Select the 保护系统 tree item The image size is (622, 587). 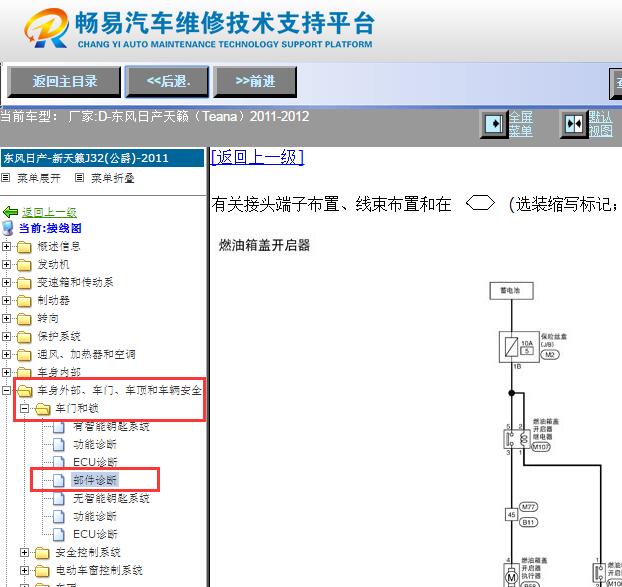59,336
